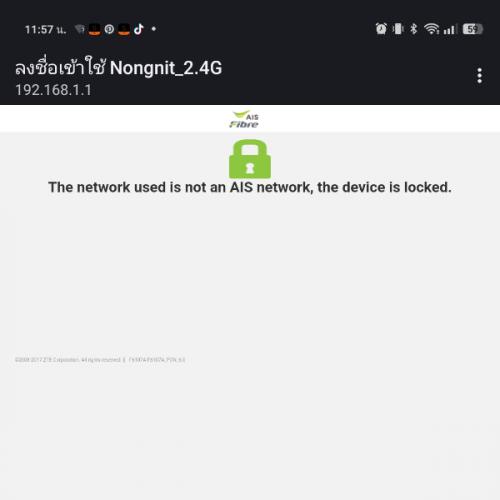Tap the Bluetooth status icon
Image resolution: width=500 pixels, height=500 pixels.
[x=414, y=29]
